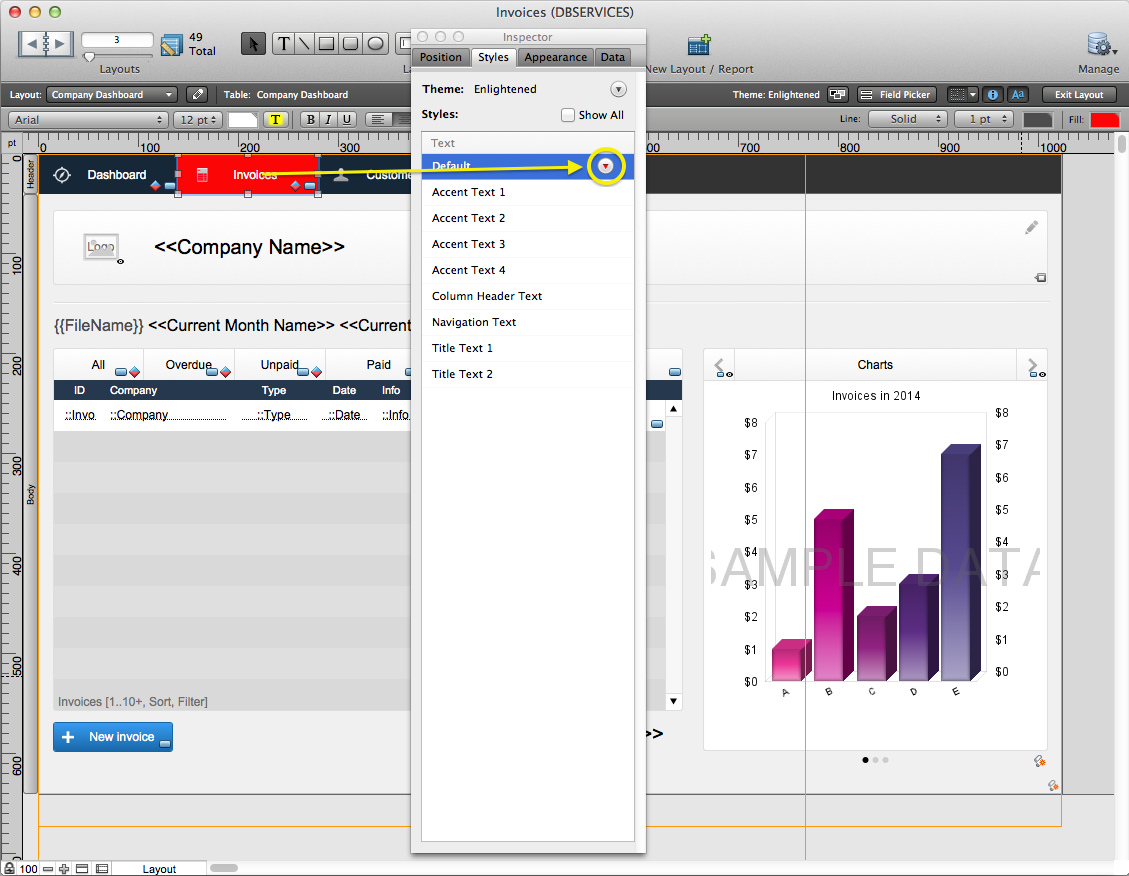The height and width of the screenshot is (876, 1129).
Task: Click the red Fill color swatch
Action: (x=1106, y=118)
